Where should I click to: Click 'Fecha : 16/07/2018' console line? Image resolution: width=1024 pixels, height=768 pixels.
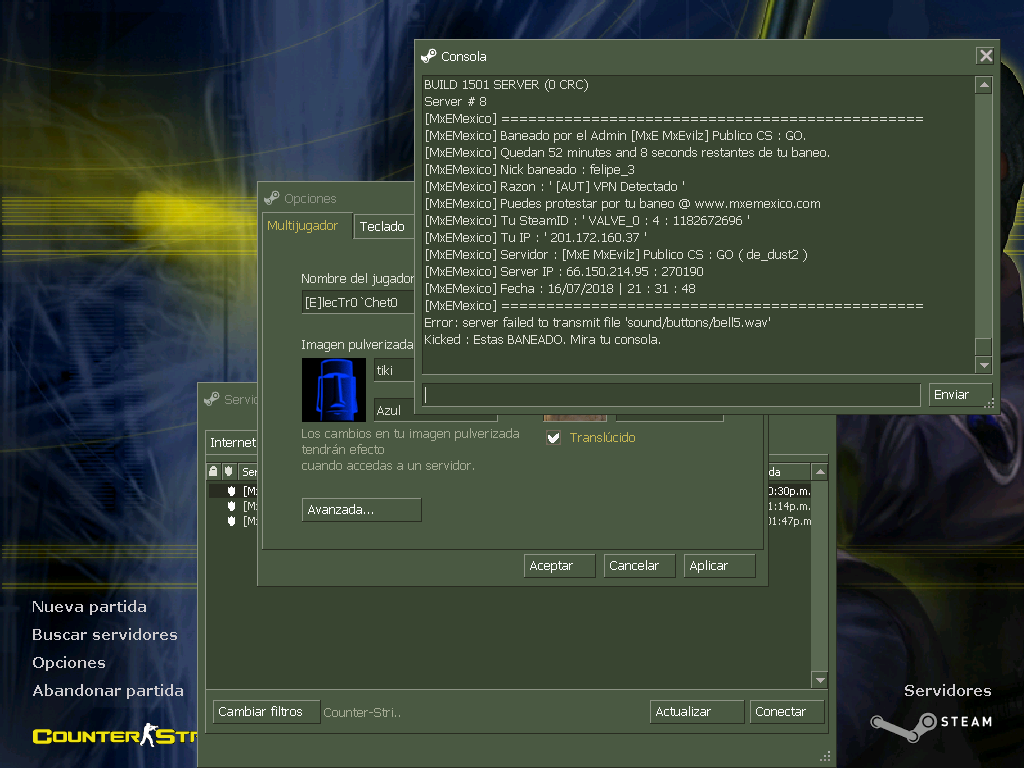560,288
